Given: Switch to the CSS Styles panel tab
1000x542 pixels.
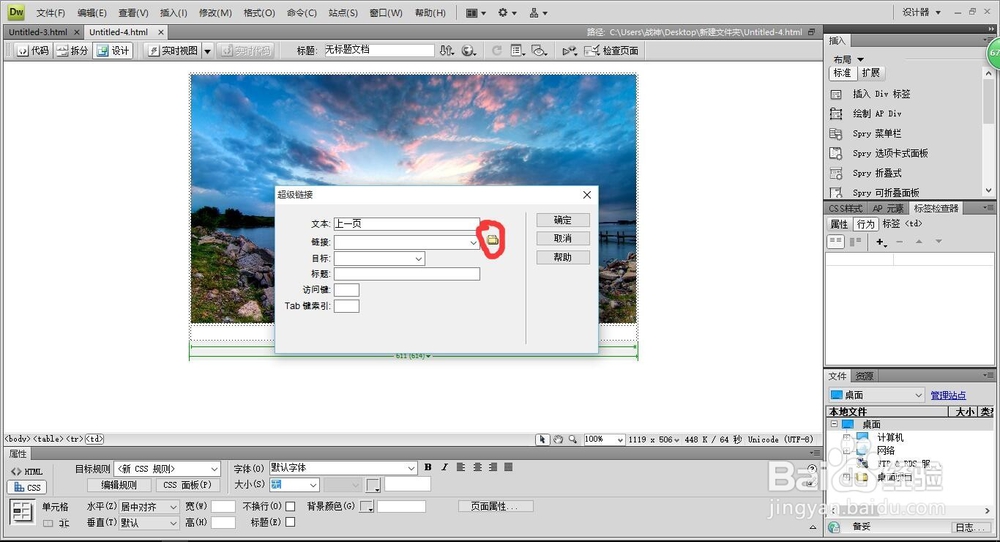Looking at the screenshot, I should [845, 209].
